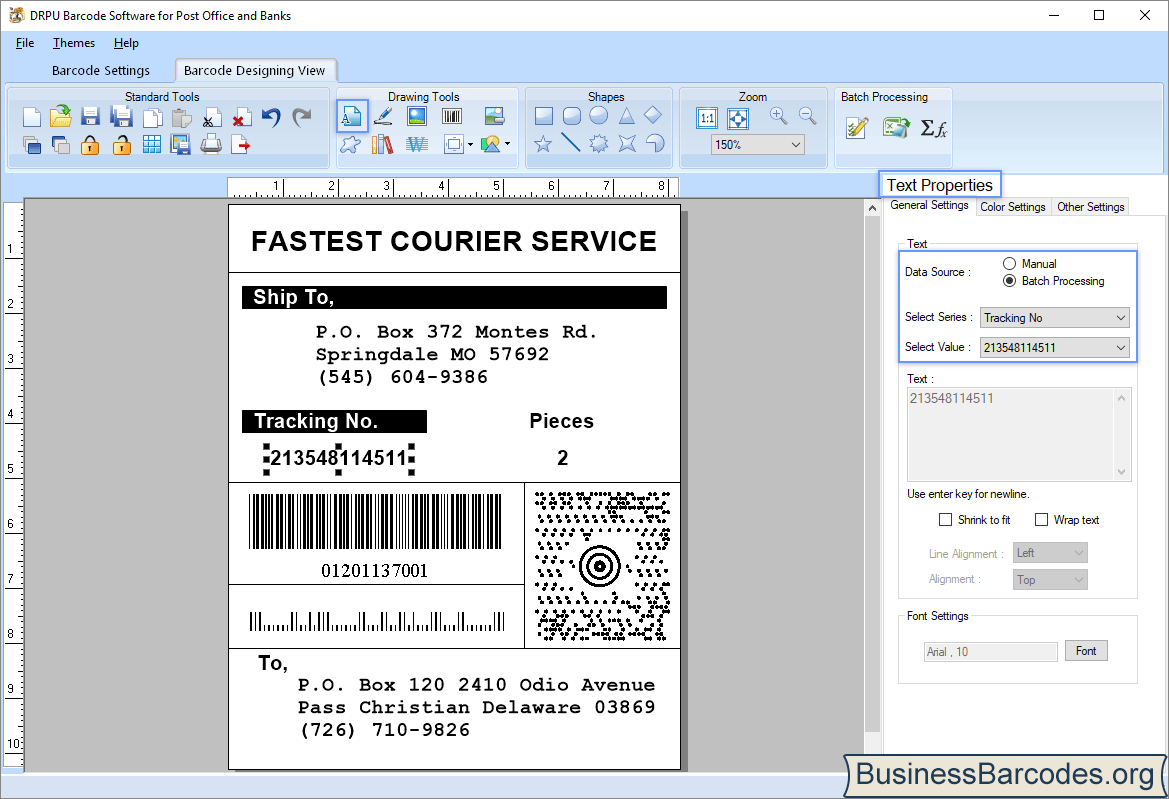The image size is (1169, 799).
Task: Open the sigma fx formula tool
Action: (933, 128)
